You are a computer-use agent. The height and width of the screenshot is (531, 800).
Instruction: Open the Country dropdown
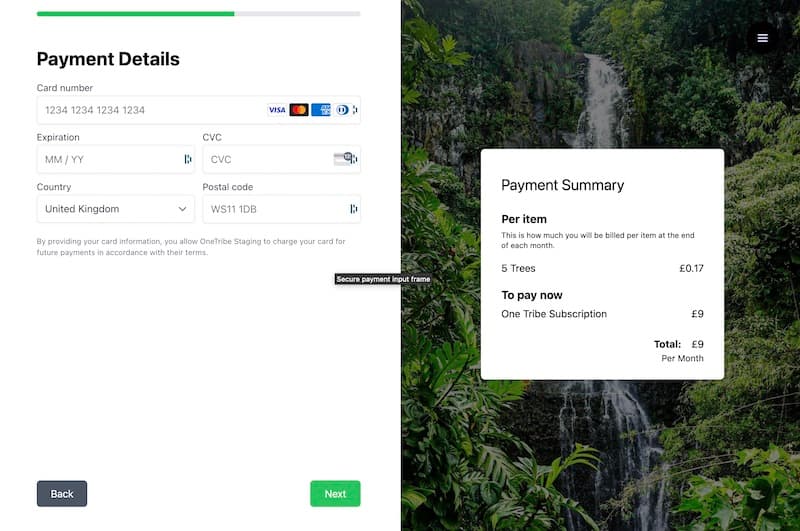(116, 209)
